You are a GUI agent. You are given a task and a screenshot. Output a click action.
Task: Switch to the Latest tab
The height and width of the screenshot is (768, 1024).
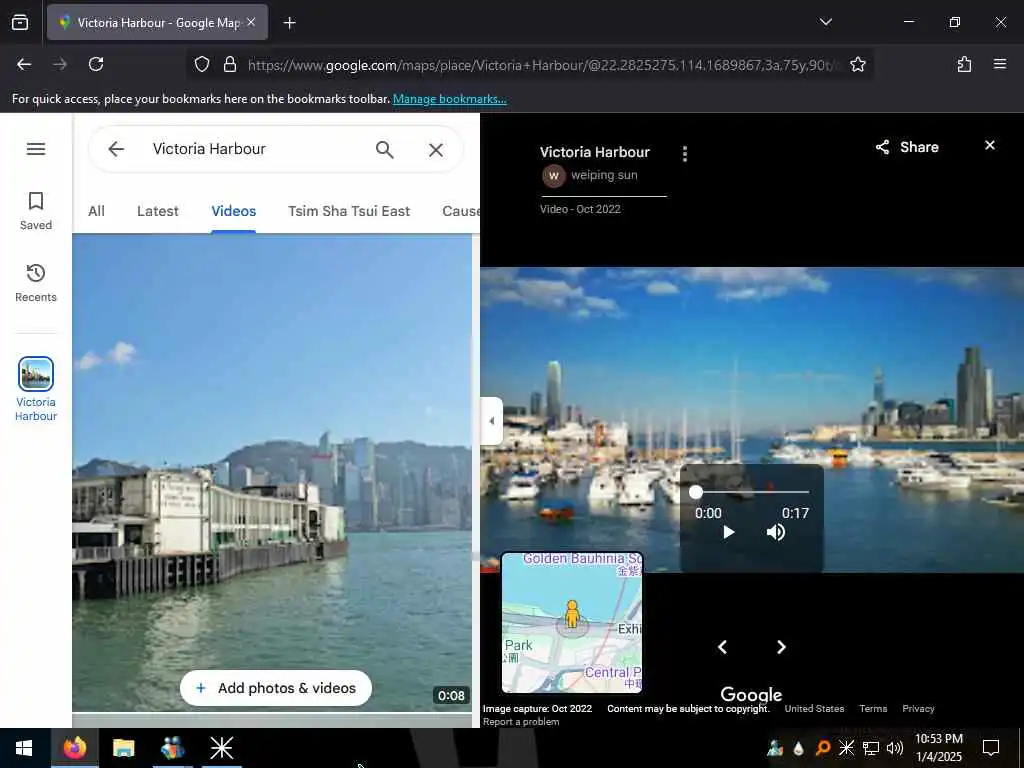click(157, 211)
